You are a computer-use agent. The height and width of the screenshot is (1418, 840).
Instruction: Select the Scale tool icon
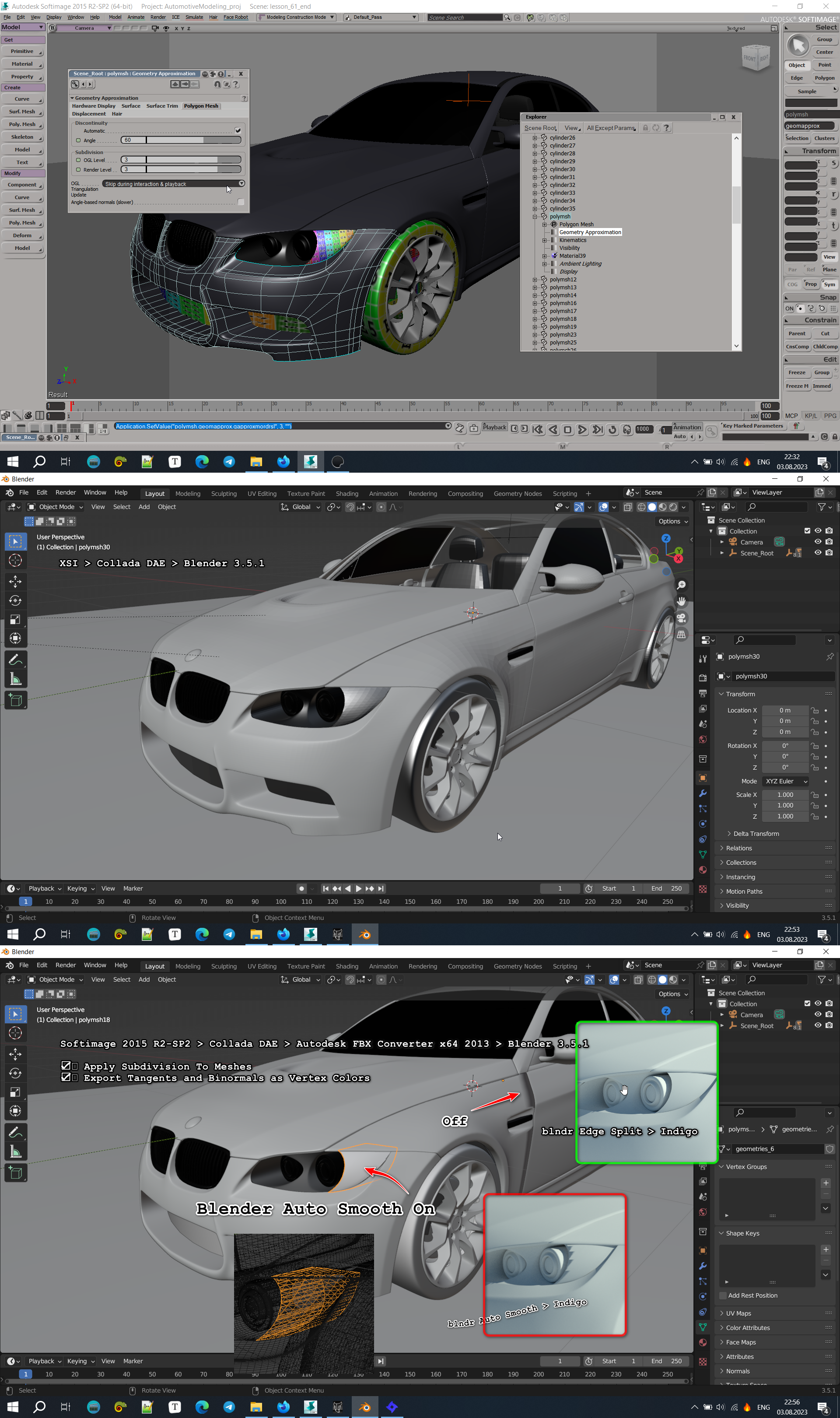click(15, 619)
